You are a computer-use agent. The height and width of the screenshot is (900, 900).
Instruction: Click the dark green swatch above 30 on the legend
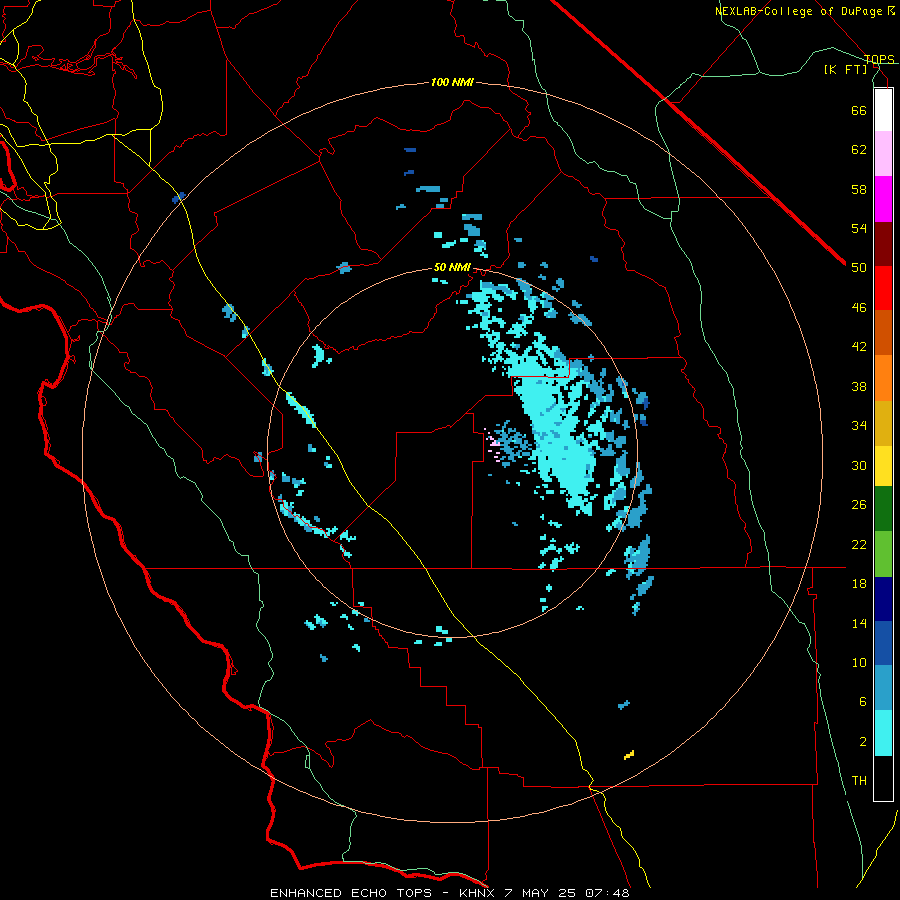tap(883, 509)
